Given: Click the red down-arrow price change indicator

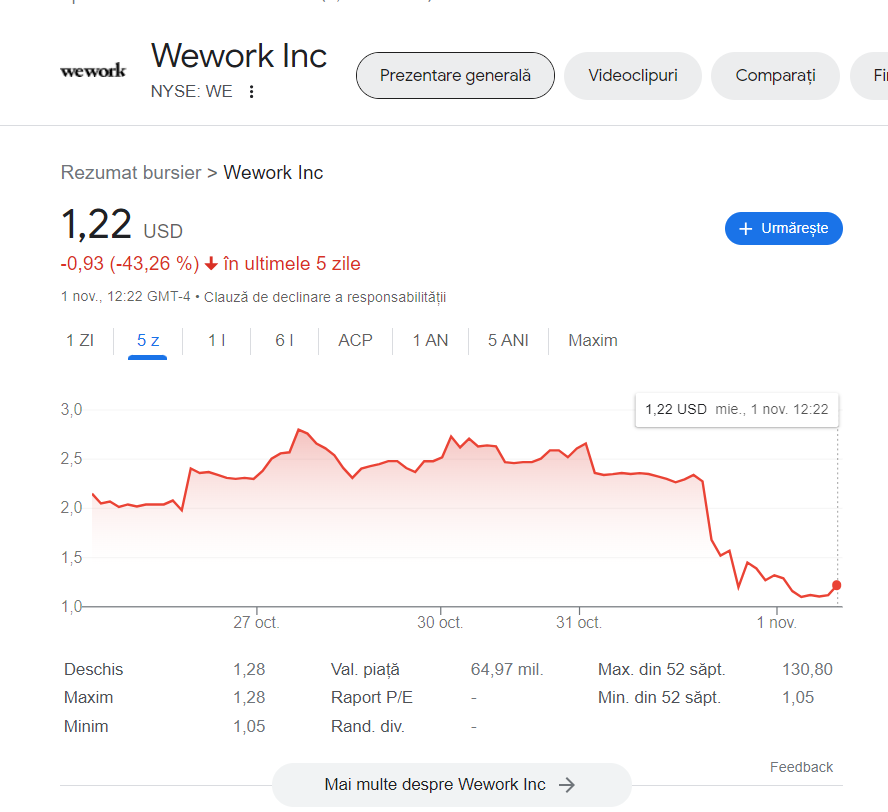Looking at the screenshot, I should pyautogui.click(x=211, y=264).
